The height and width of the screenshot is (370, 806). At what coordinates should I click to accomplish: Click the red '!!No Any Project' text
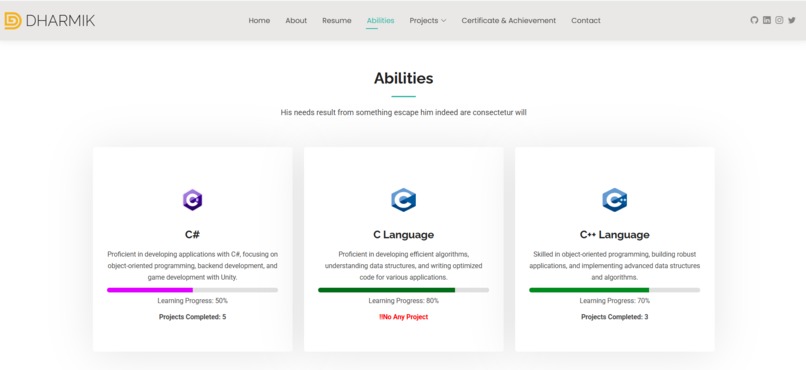click(404, 317)
